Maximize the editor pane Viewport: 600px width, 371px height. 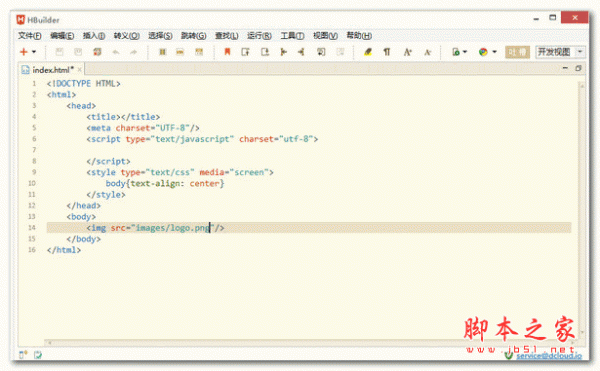(x=578, y=68)
